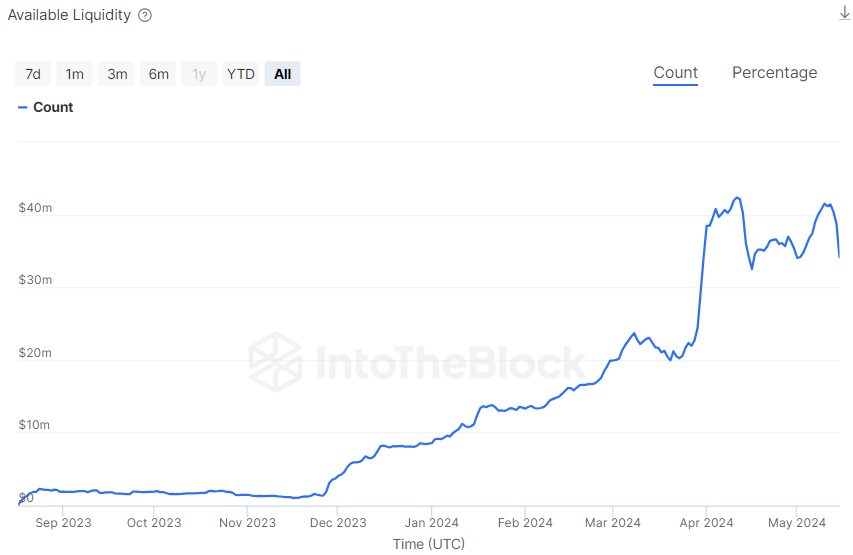Click the blue Count legend line marker
853x555 pixels.
(x=22, y=107)
